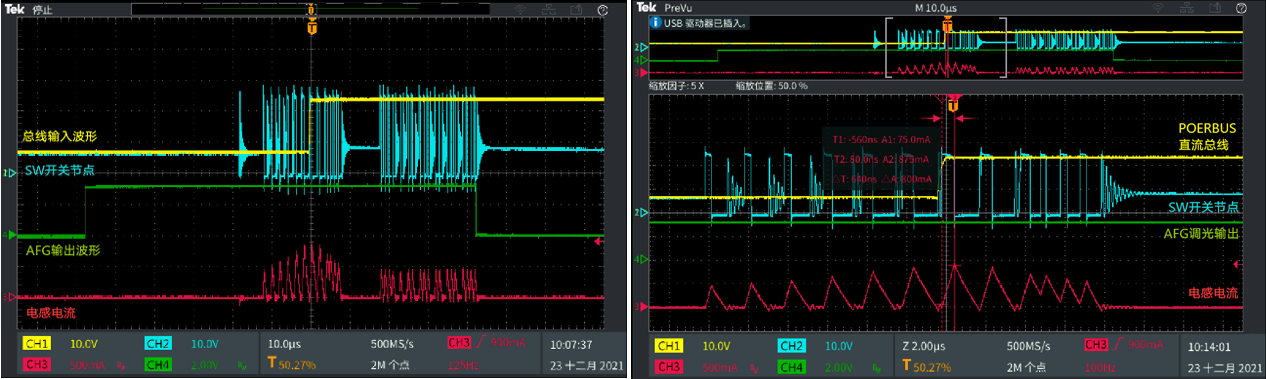The height and width of the screenshot is (379, 1266).
Task: Click the 10.0µs timebase readout on left scope
Action: 283,343
